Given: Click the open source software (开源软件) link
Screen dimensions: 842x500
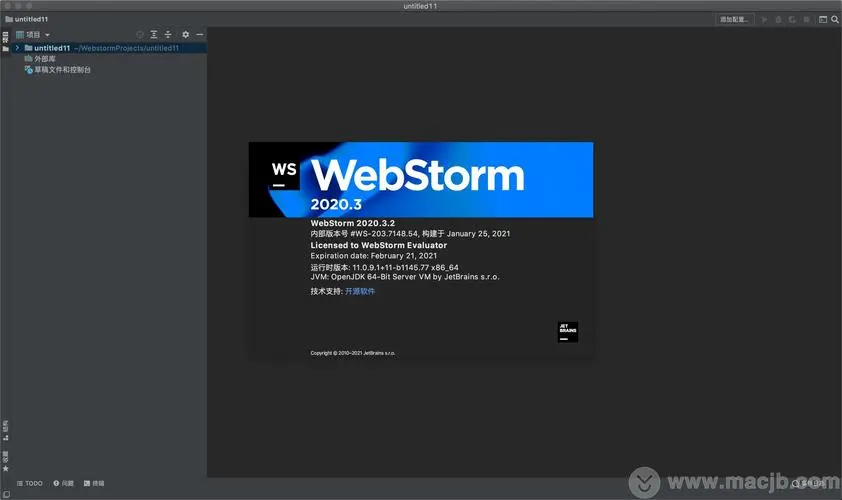Looking at the screenshot, I should (360, 291).
